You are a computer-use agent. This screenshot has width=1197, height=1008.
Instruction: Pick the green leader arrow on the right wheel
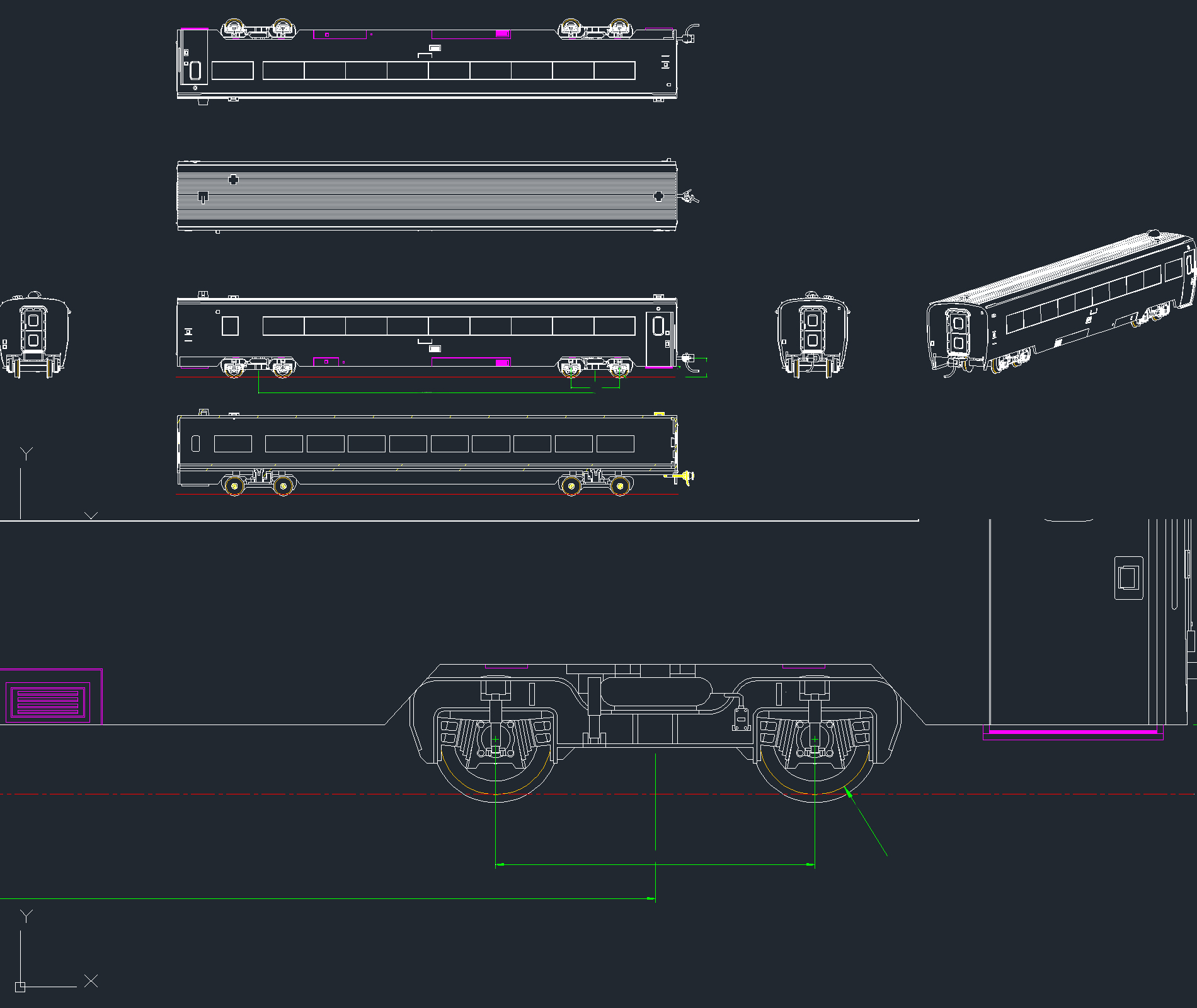click(868, 822)
